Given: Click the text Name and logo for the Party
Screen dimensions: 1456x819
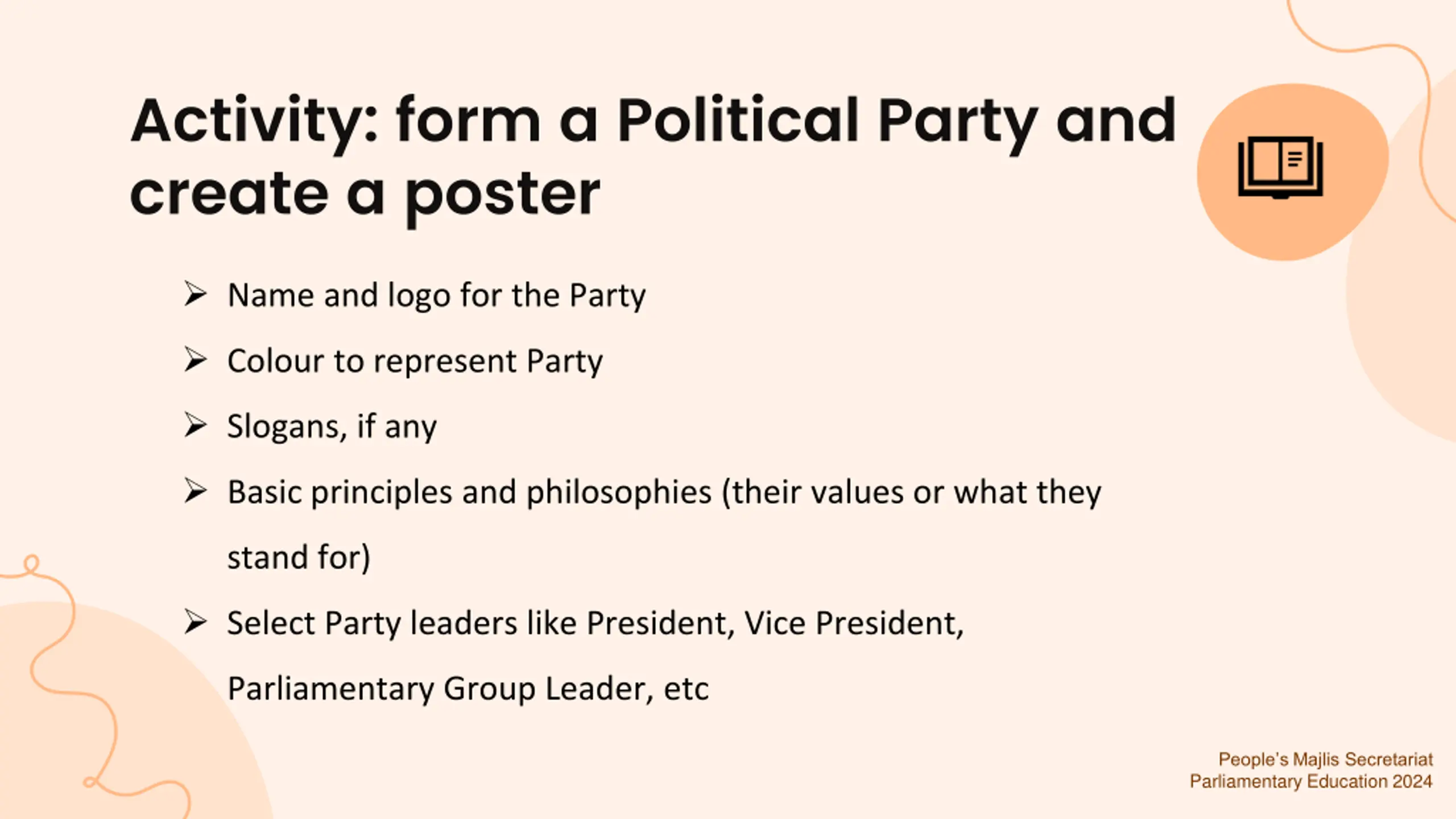Looking at the screenshot, I should coord(436,296).
